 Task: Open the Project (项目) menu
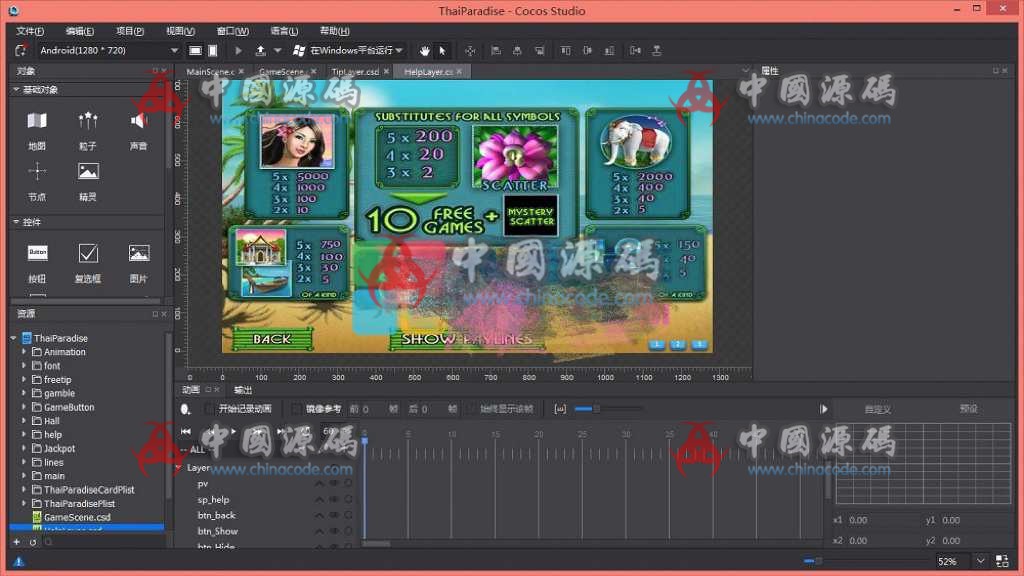(130, 31)
